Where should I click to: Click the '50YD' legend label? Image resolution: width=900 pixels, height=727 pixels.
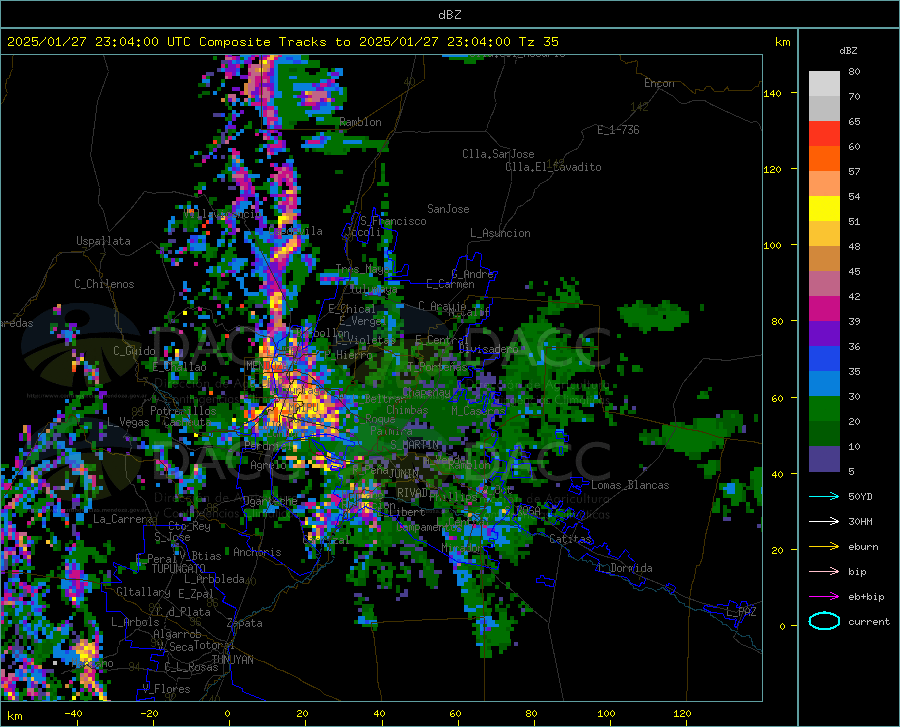pos(860,496)
